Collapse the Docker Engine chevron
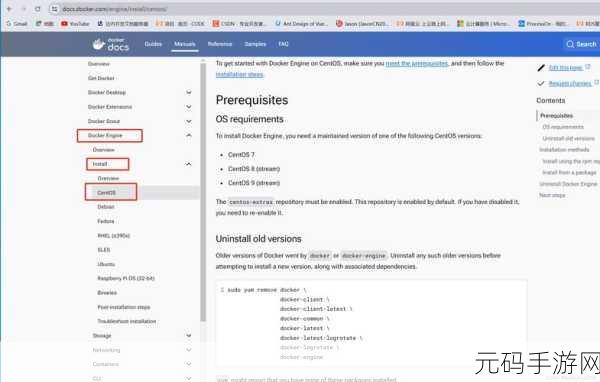This screenshot has width=600, height=382. coord(189,135)
